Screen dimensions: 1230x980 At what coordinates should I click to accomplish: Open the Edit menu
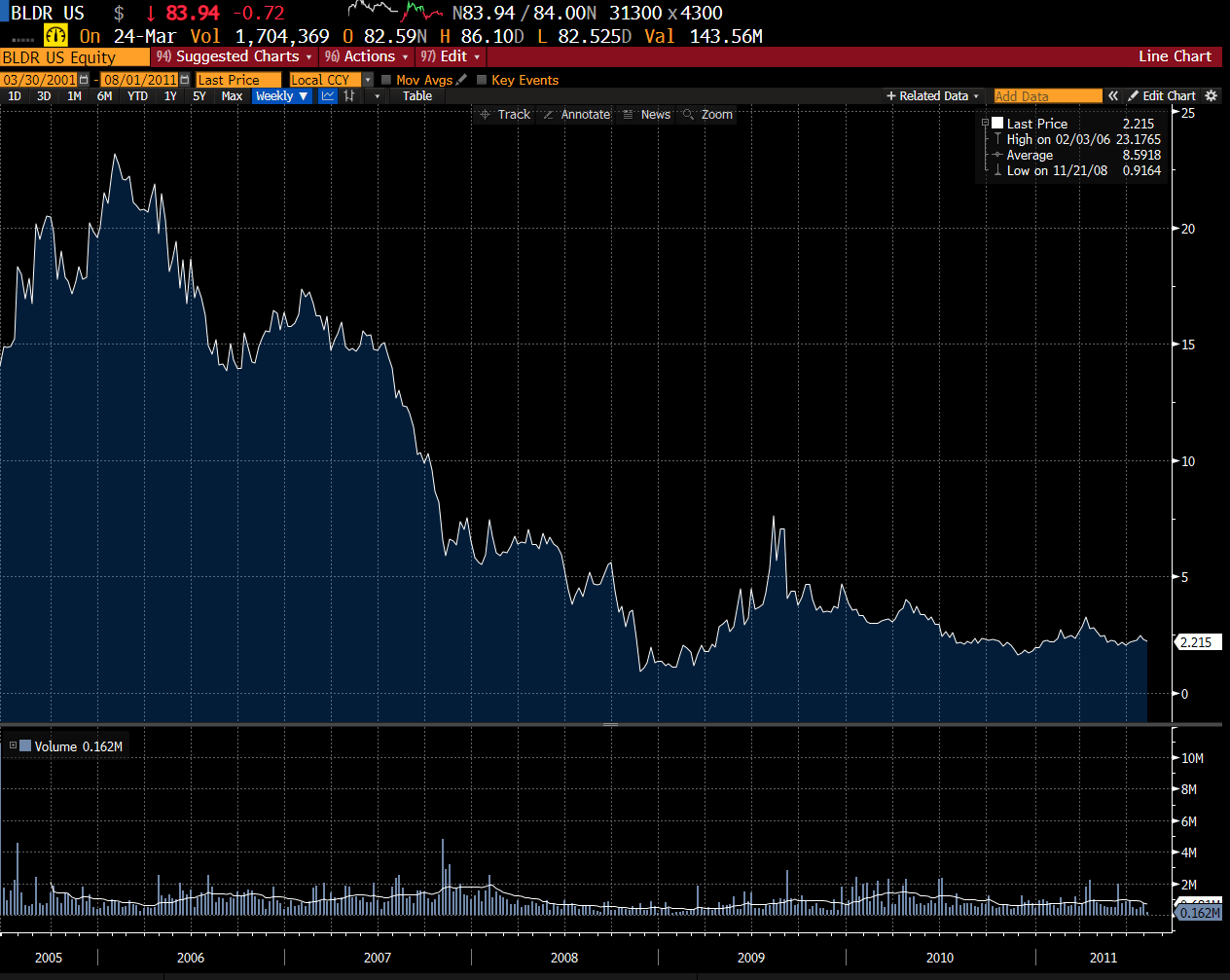click(x=451, y=56)
